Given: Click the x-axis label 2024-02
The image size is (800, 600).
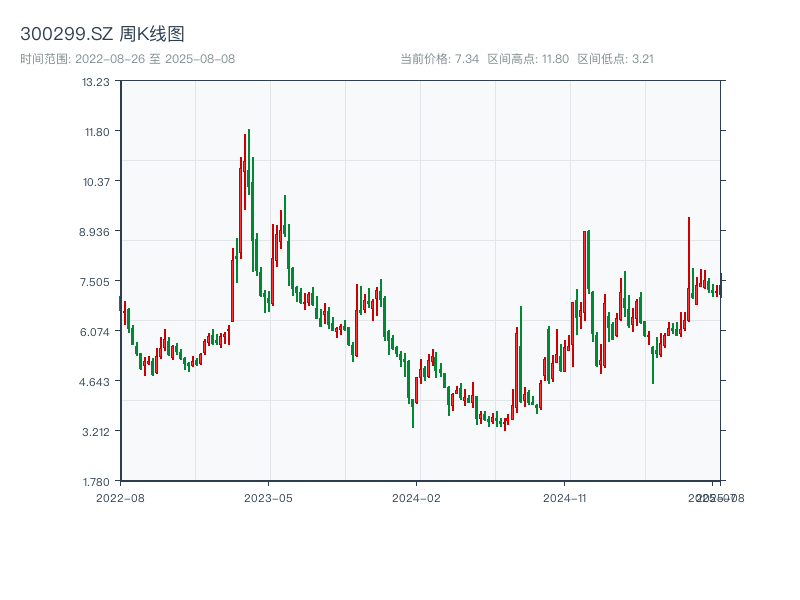Looking at the screenshot, I should (416, 498).
